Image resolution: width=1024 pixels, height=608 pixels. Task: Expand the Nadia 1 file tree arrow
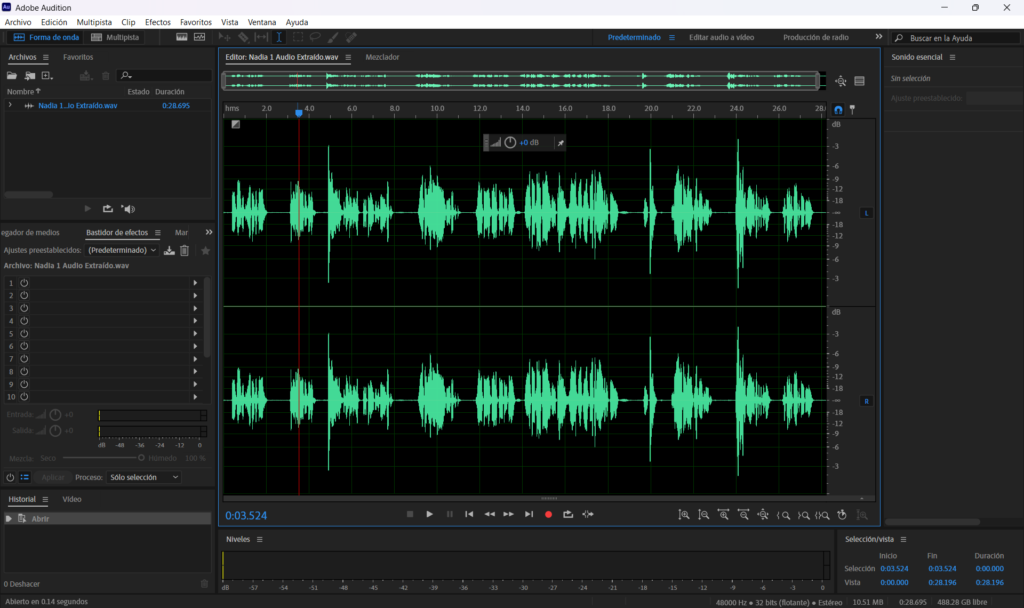tap(10, 105)
